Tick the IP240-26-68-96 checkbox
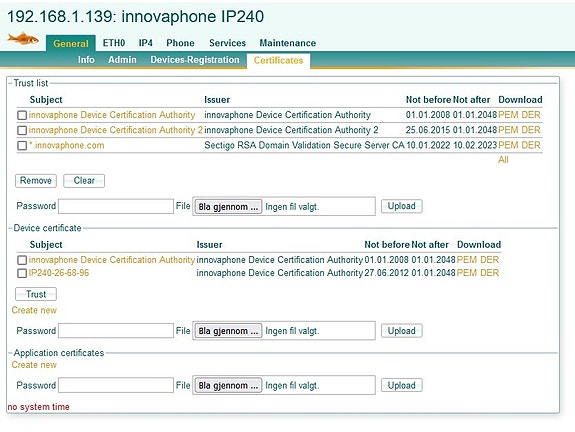Viewport: 575px width, 432px height. coord(22,273)
